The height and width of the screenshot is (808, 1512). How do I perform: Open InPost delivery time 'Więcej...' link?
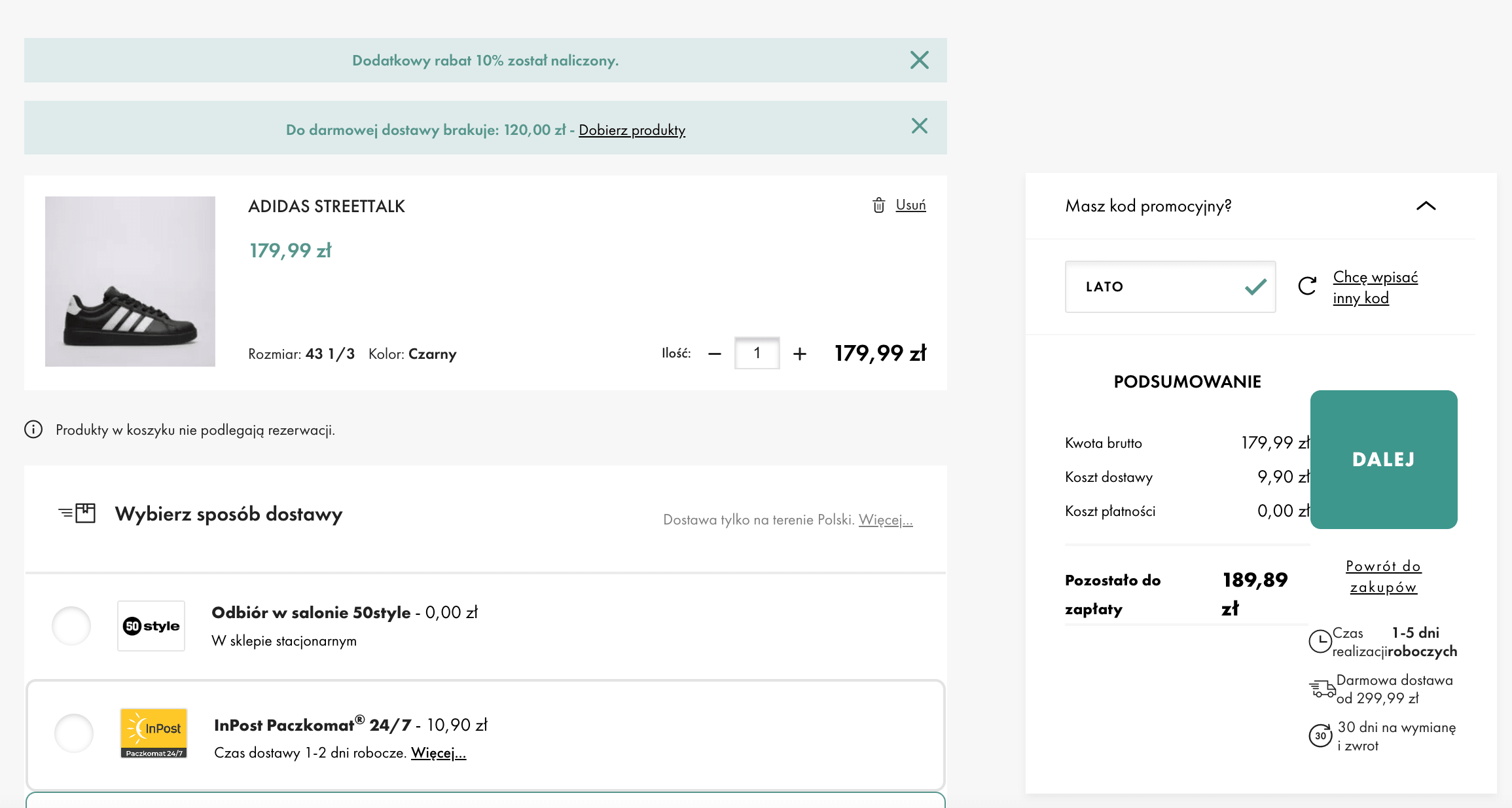pos(438,753)
